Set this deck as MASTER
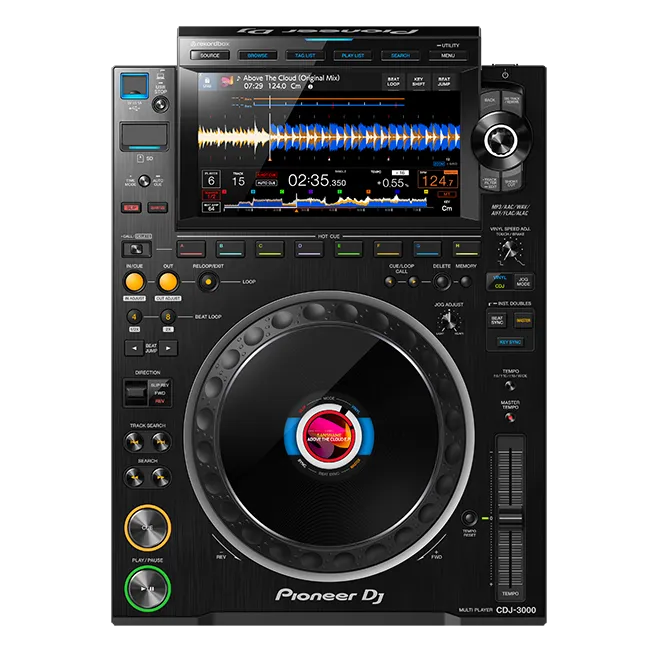 coord(523,320)
